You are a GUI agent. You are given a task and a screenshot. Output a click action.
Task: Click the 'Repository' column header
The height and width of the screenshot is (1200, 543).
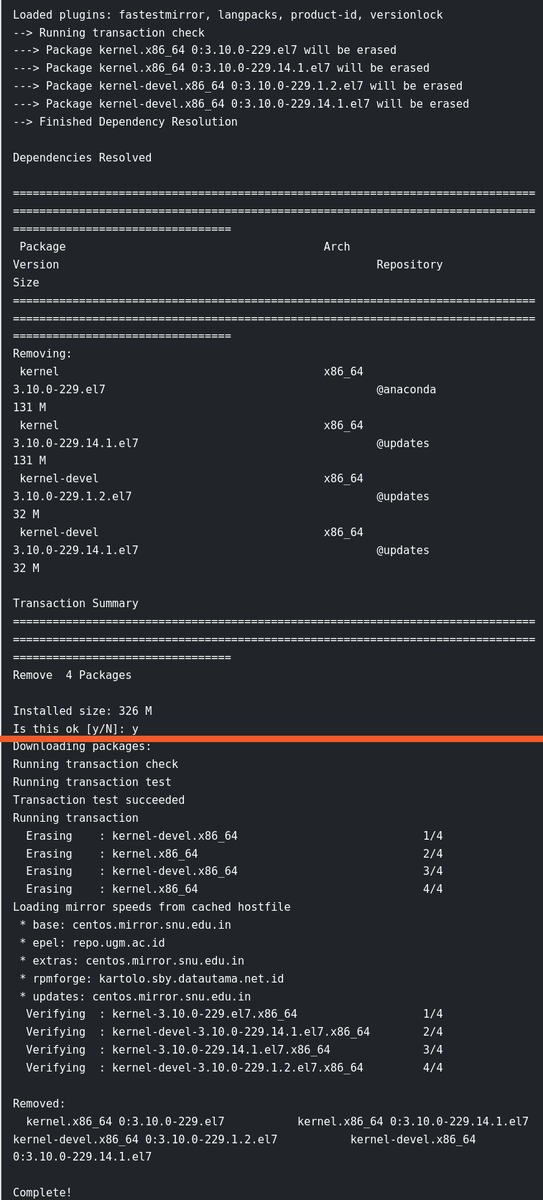click(409, 265)
